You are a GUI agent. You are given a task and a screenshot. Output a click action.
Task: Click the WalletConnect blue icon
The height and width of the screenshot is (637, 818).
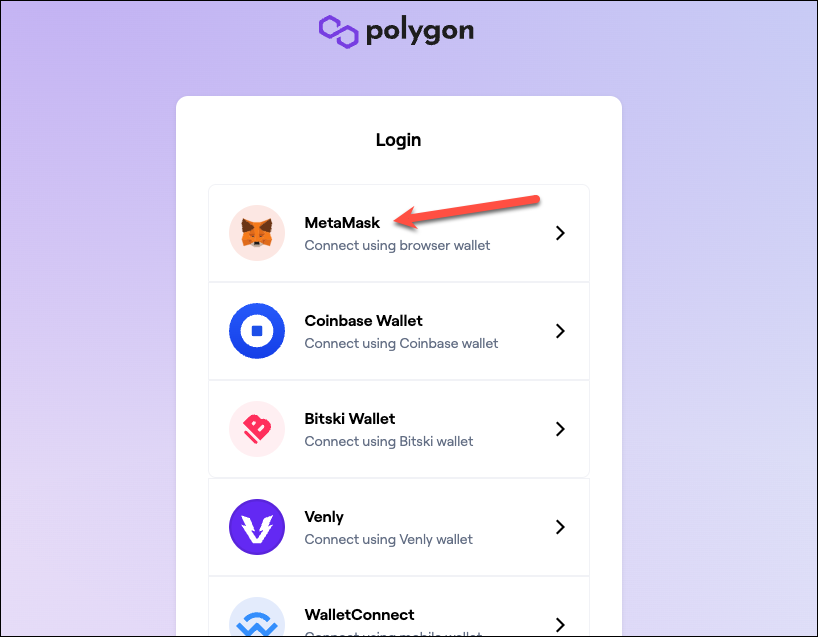click(x=257, y=617)
